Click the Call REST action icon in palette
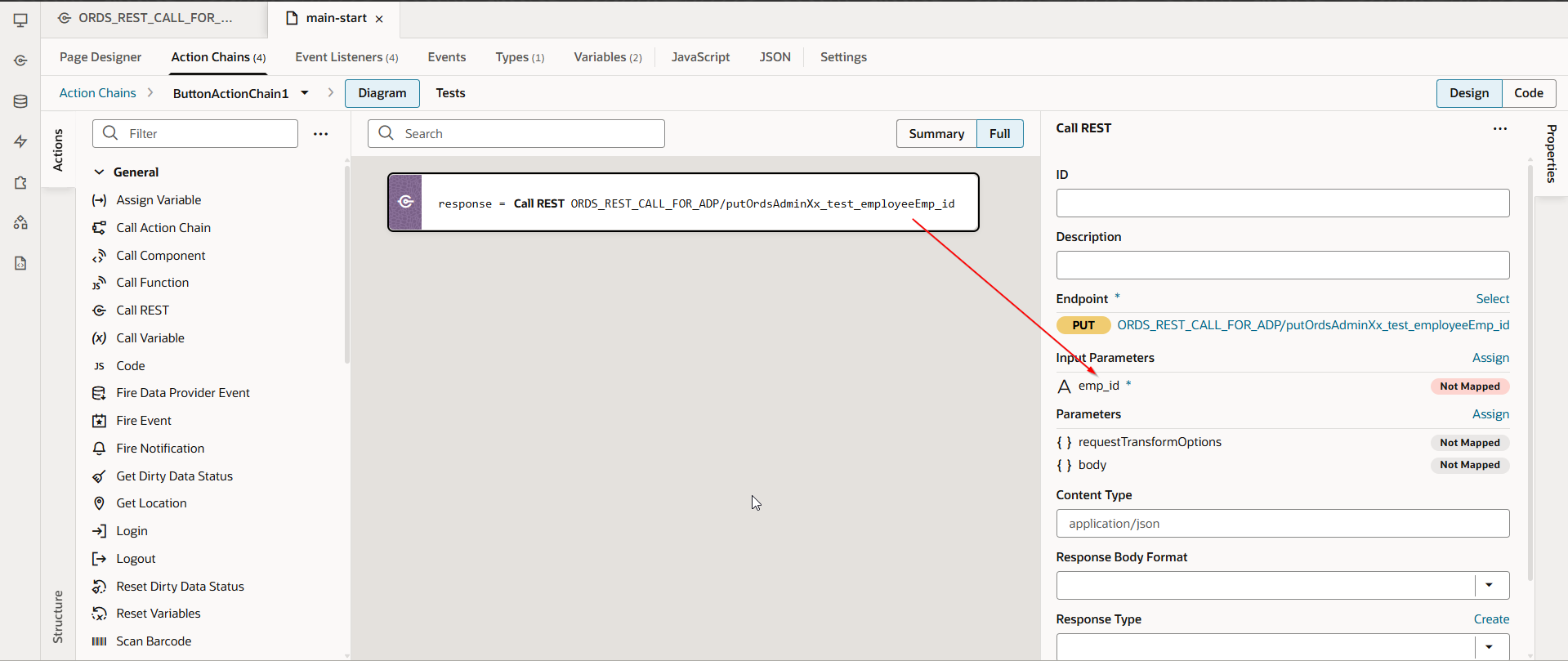The height and width of the screenshot is (661, 1568). 99,310
